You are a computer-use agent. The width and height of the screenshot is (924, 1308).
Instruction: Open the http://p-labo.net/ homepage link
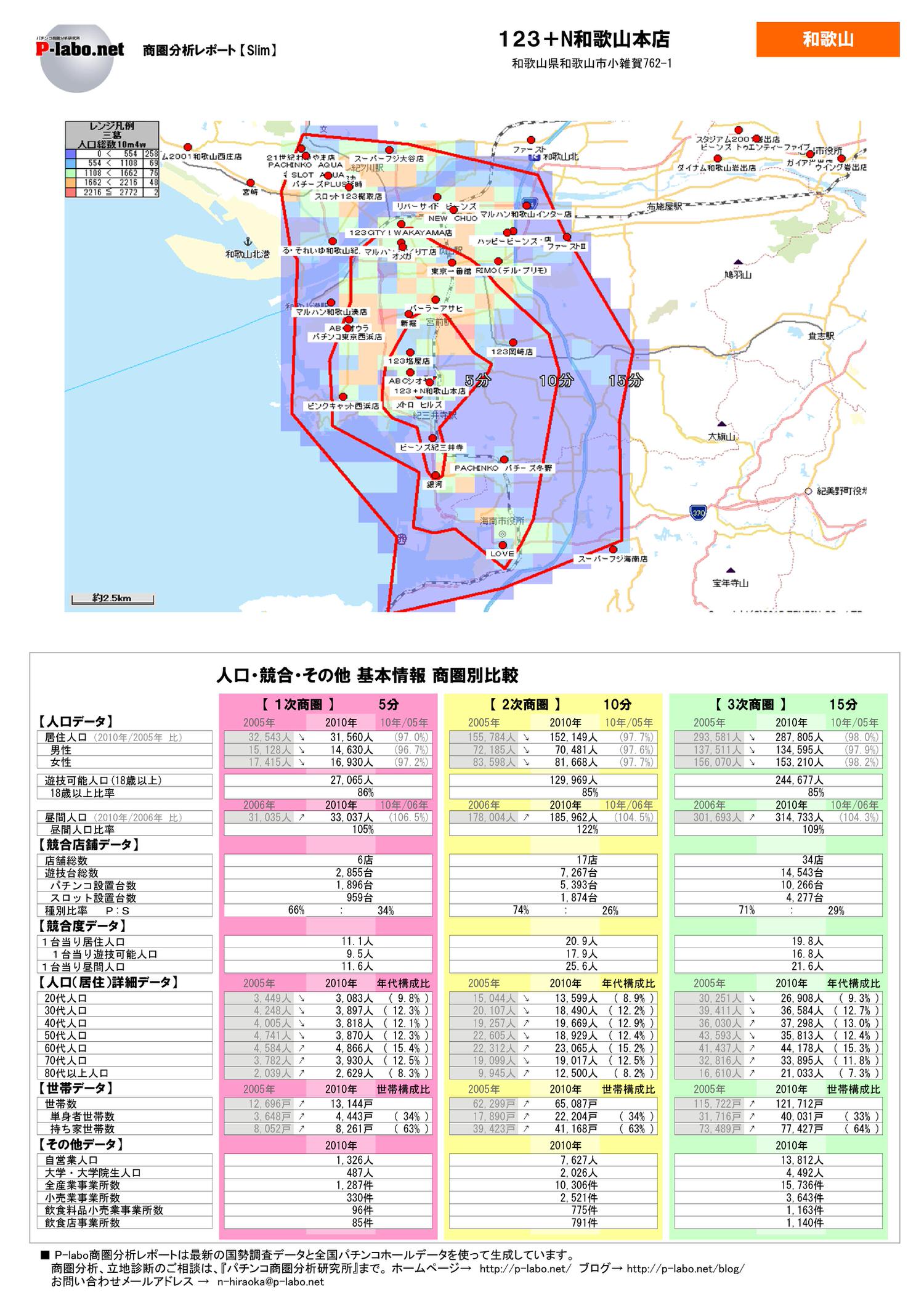pos(525,1269)
